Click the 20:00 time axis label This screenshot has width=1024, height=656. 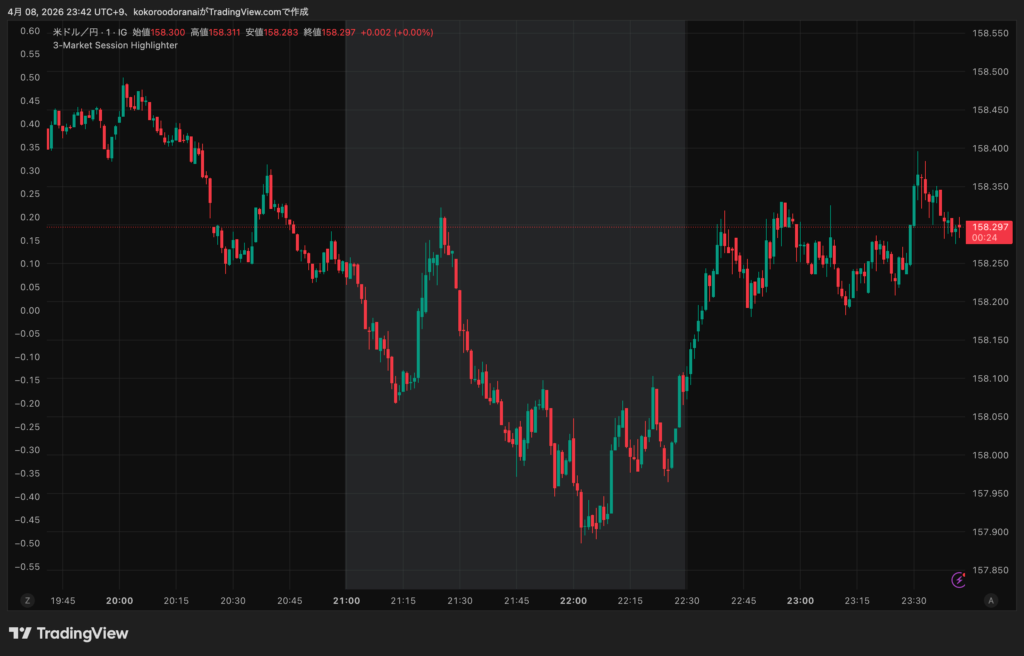120,601
